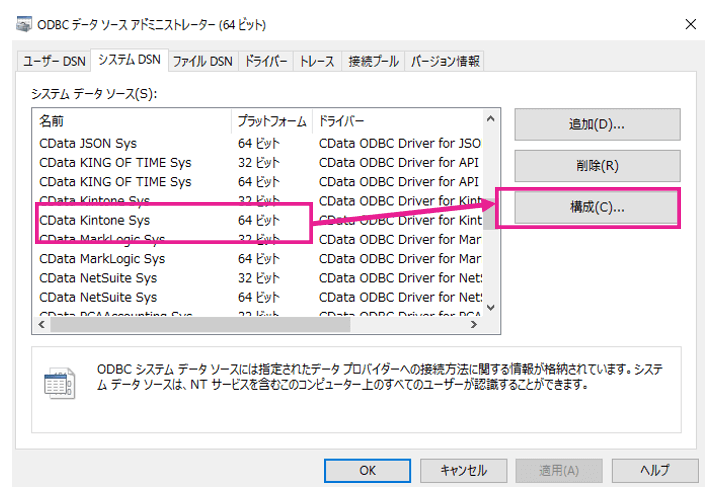
Task: Click the 追加(D)... button
Action: coord(597,124)
